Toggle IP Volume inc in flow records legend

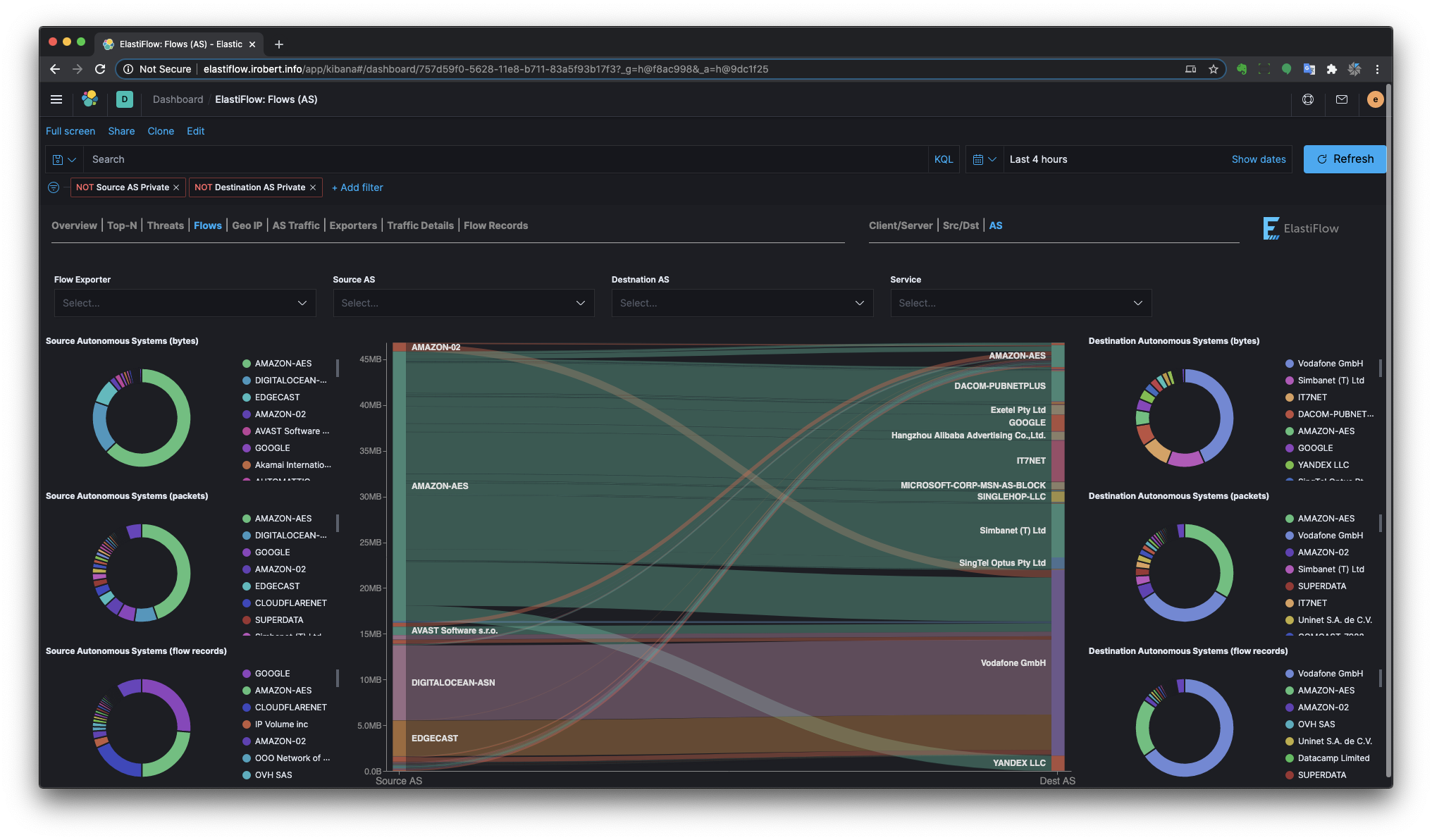coord(281,724)
